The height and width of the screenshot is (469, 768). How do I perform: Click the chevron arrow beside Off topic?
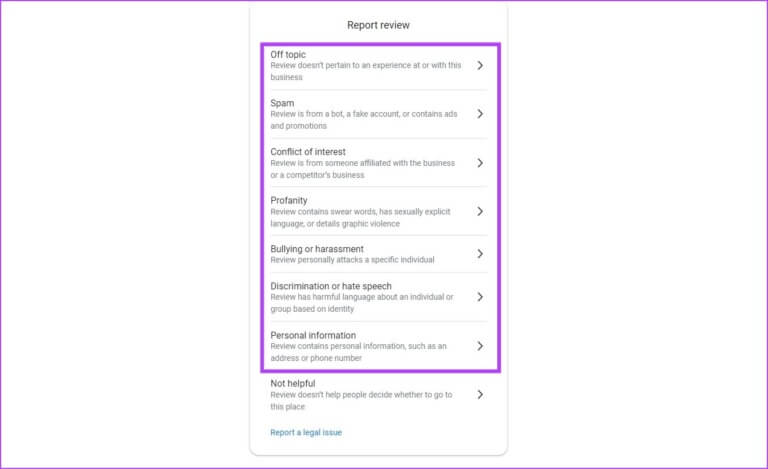(x=480, y=65)
